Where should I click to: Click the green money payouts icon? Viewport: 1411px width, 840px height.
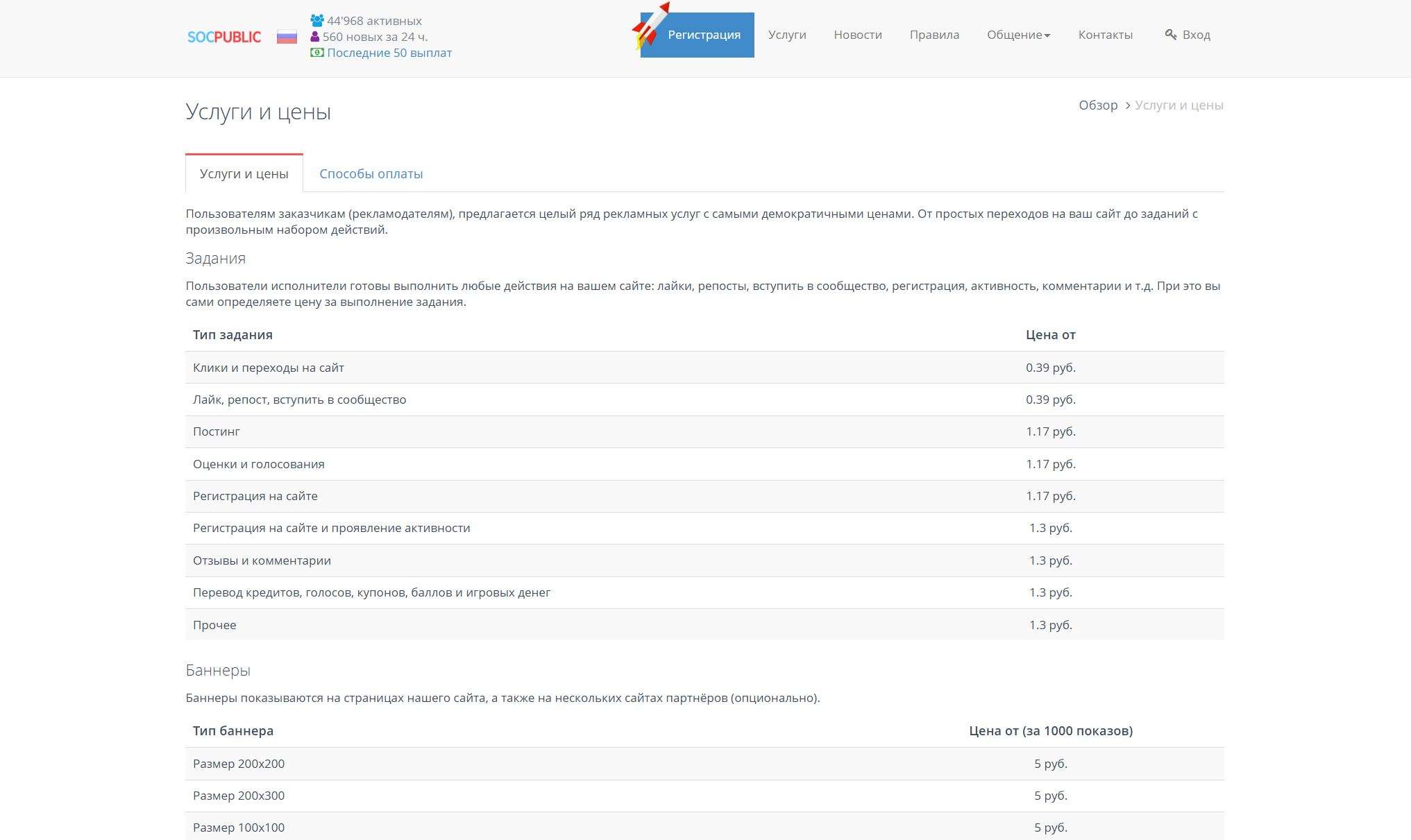pos(317,53)
